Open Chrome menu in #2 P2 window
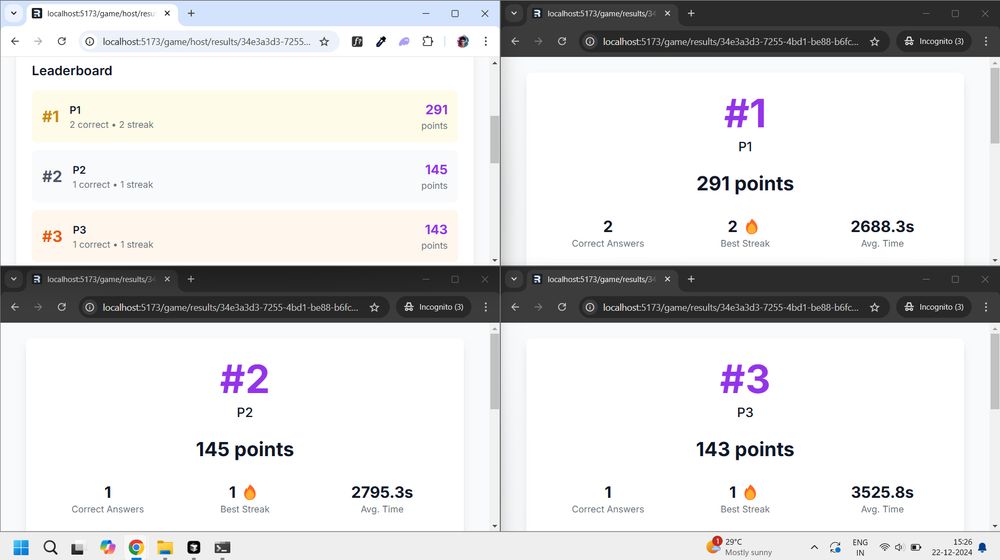This screenshot has height=560, width=1000. pos(485,307)
